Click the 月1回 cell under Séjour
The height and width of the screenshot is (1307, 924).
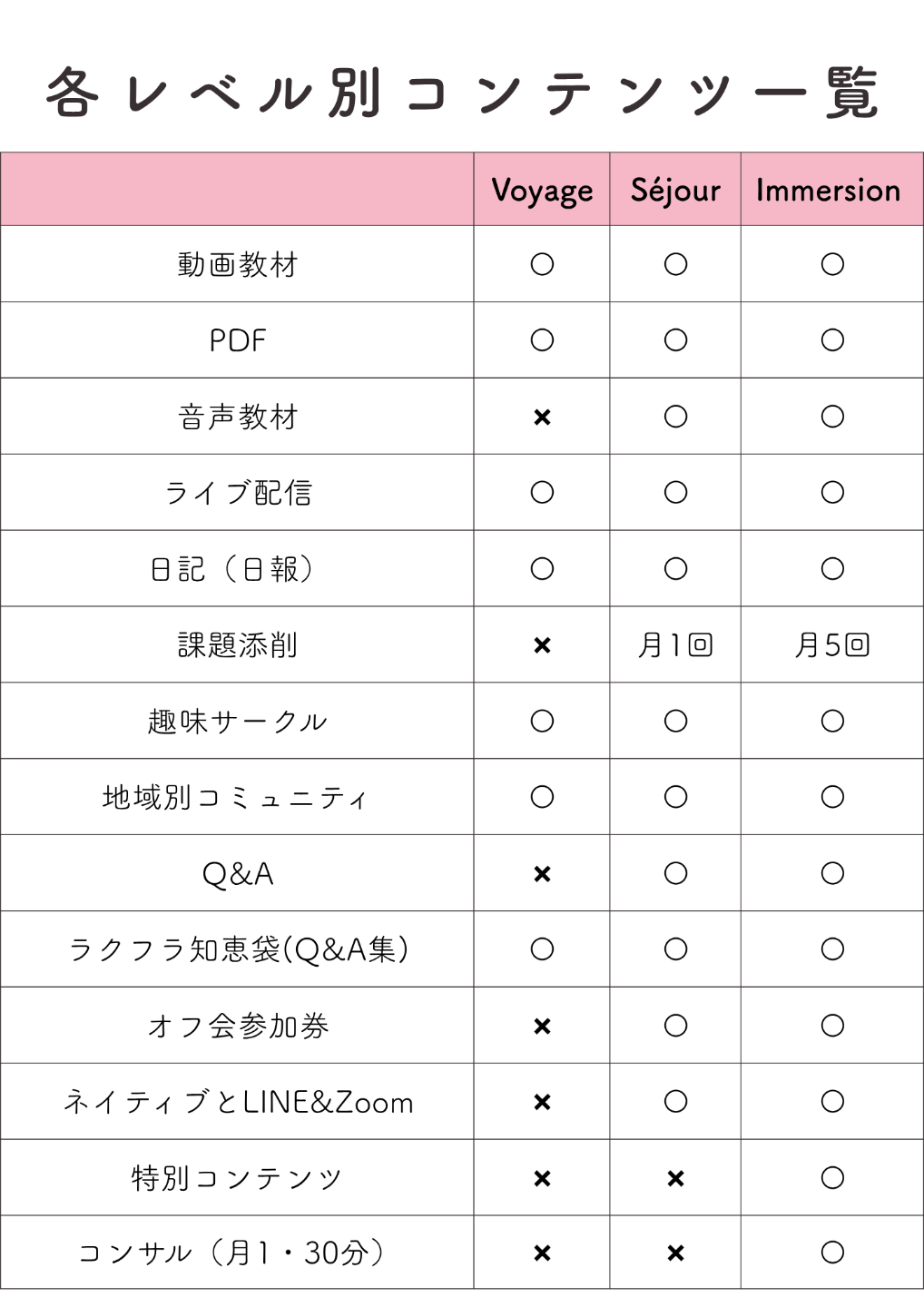pos(675,645)
